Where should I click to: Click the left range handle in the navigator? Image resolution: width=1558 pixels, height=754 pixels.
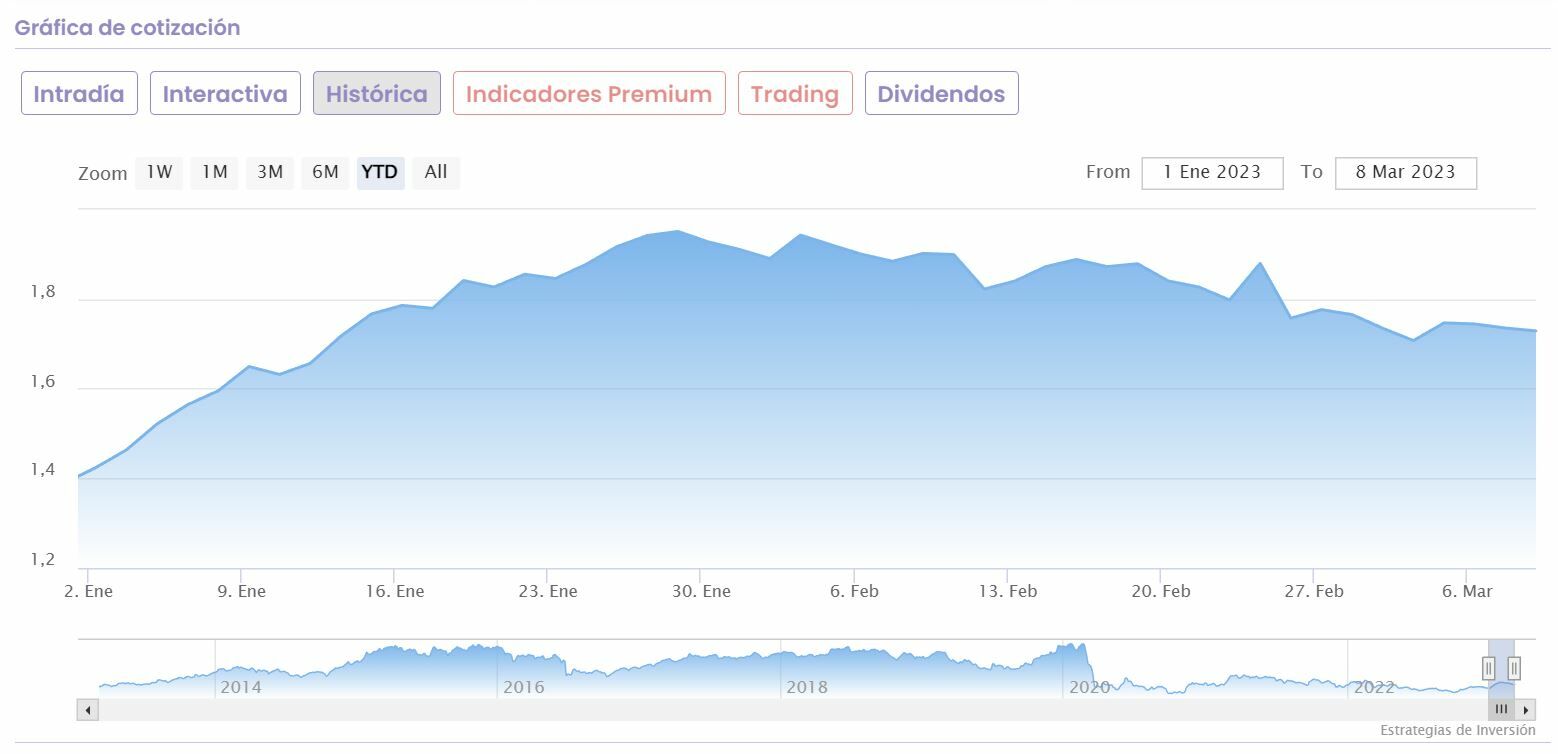point(1488,668)
